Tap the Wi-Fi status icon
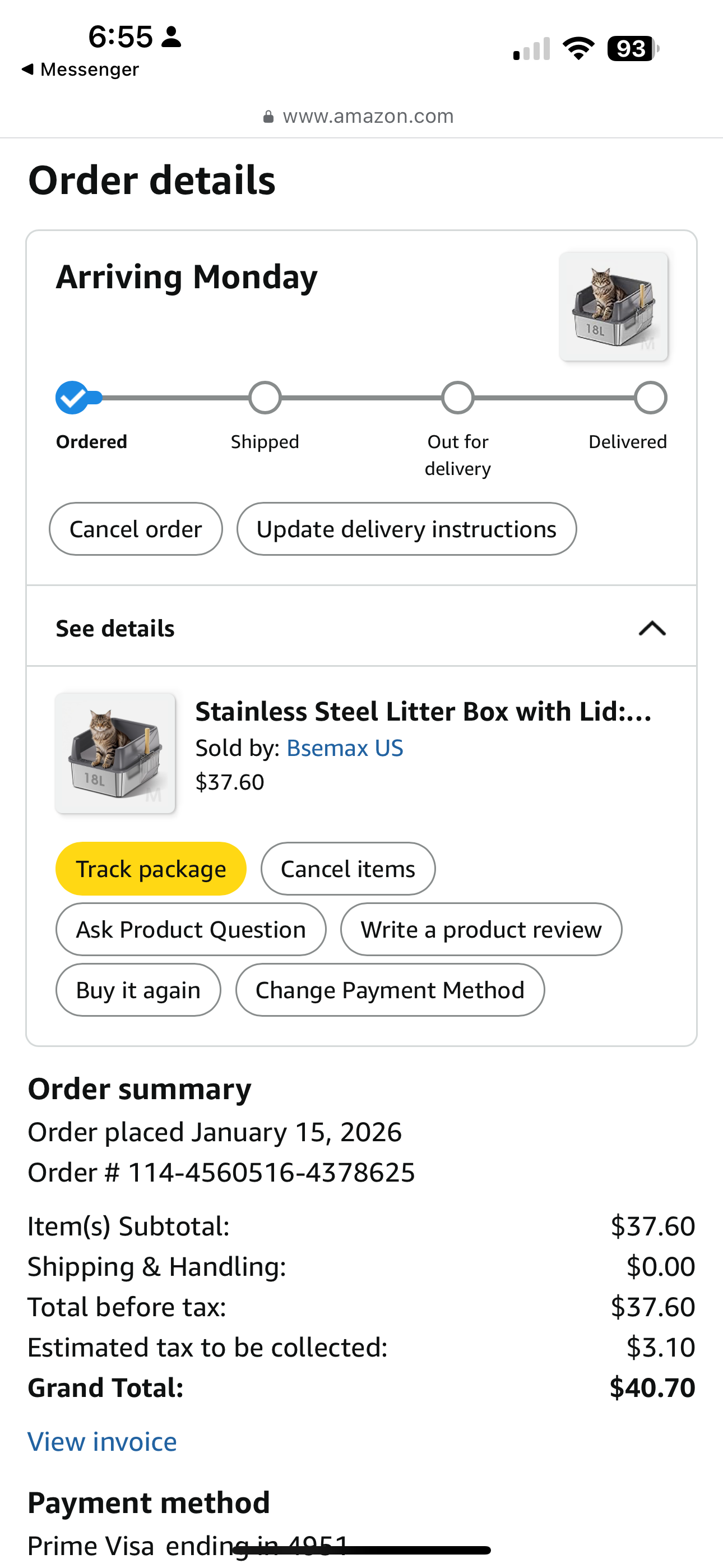 pos(578,49)
